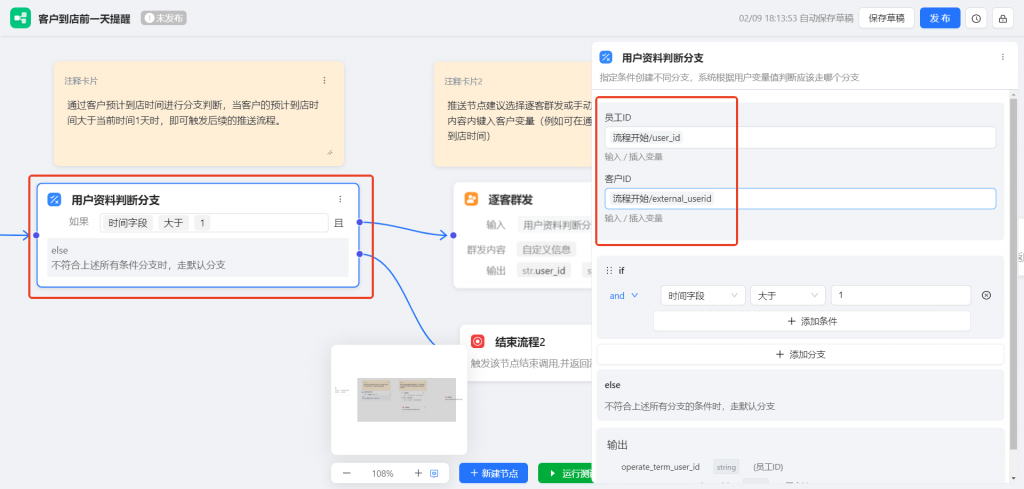Click the 未发布 status badge

click(164, 18)
